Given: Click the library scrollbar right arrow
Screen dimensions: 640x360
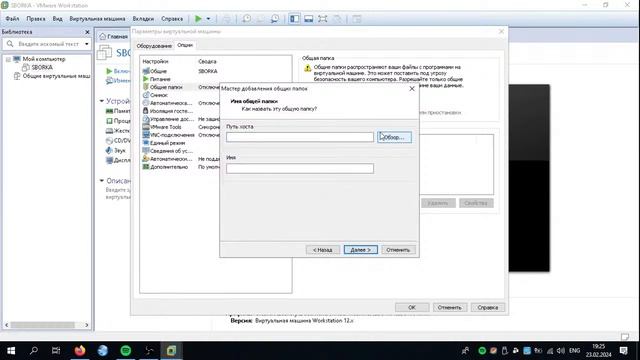Looking at the screenshot, I should coord(87,325).
